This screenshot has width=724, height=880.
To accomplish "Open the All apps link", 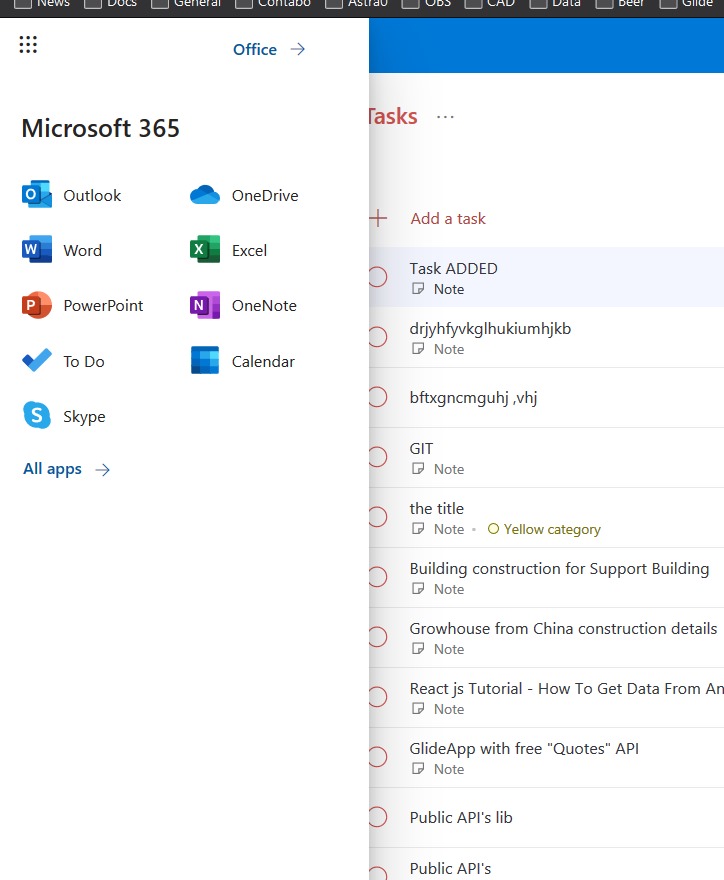I will click(x=66, y=469).
